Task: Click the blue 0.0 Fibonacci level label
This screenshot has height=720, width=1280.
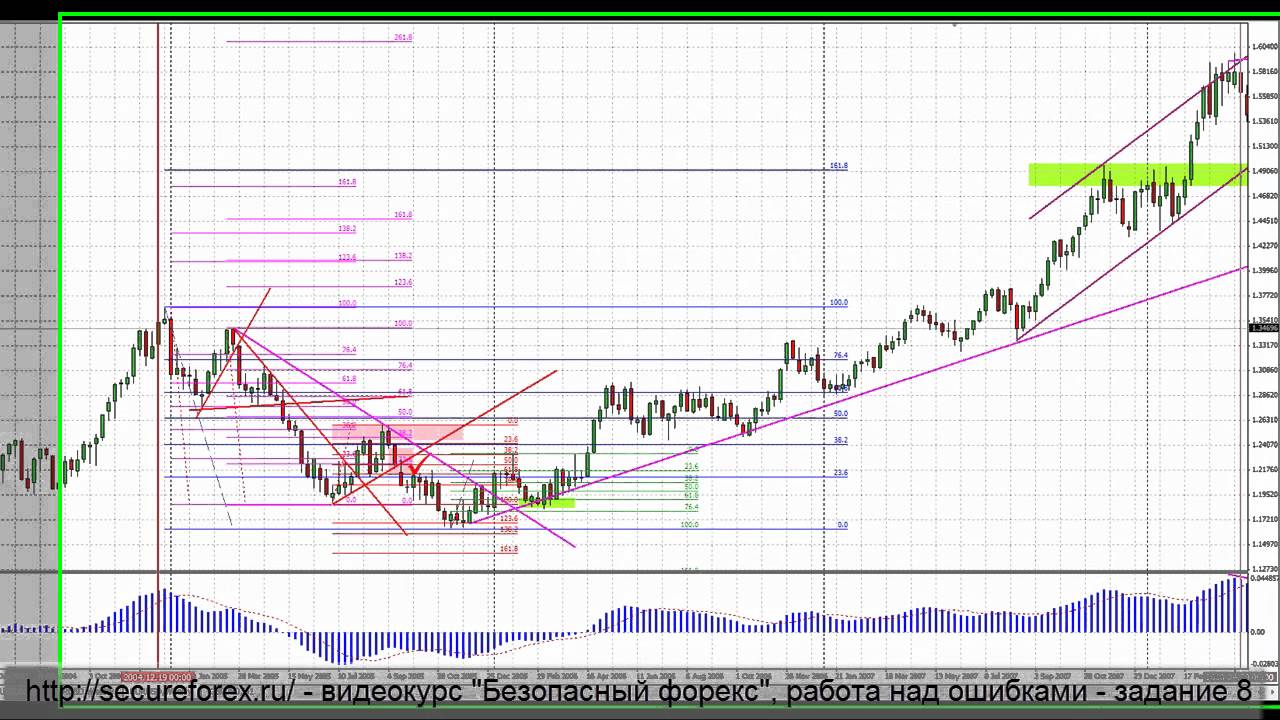Action: pyautogui.click(x=842, y=524)
